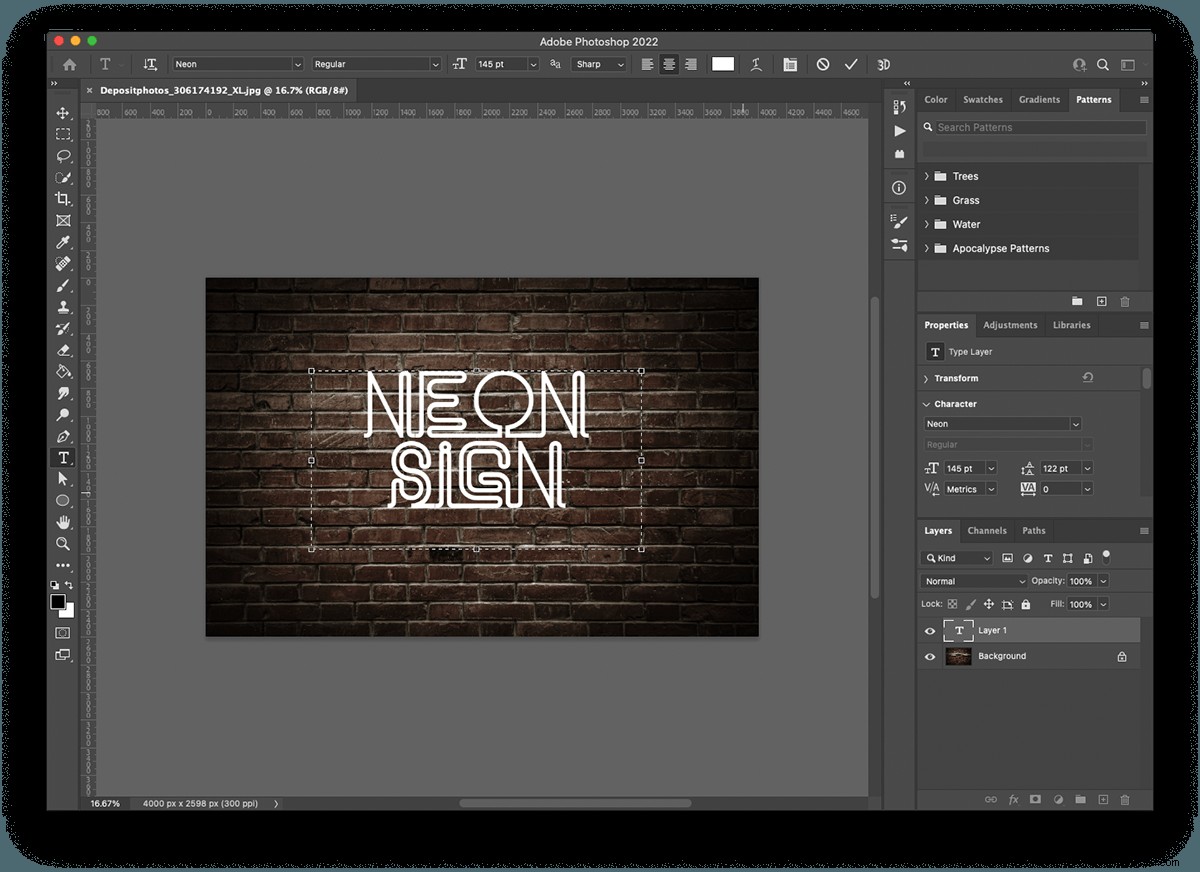The image size is (1200, 872).
Task: Commit text edits with the check mark button
Action: [851, 64]
